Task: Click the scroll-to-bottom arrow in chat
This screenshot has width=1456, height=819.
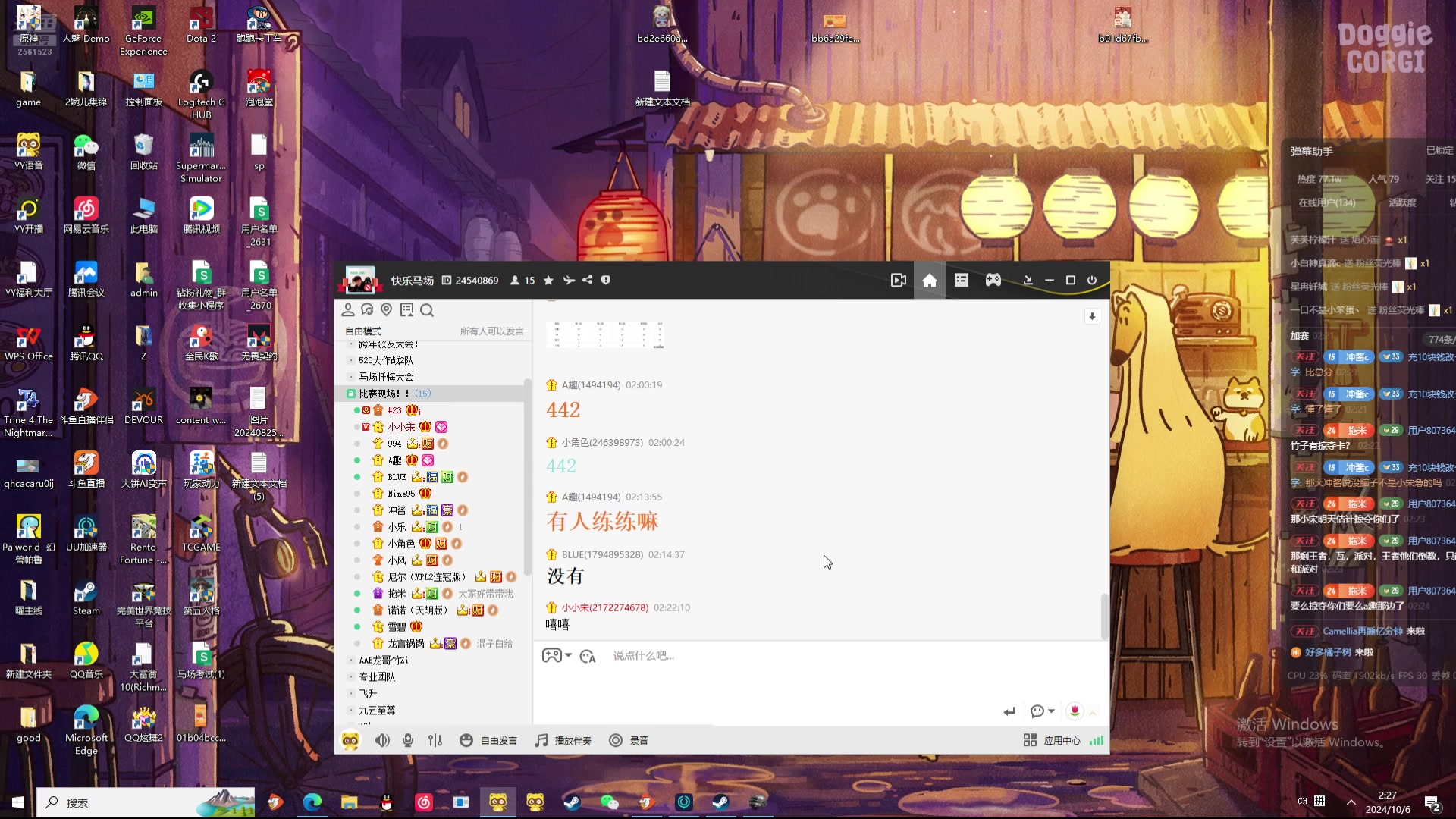Action: click(1092, 316)
